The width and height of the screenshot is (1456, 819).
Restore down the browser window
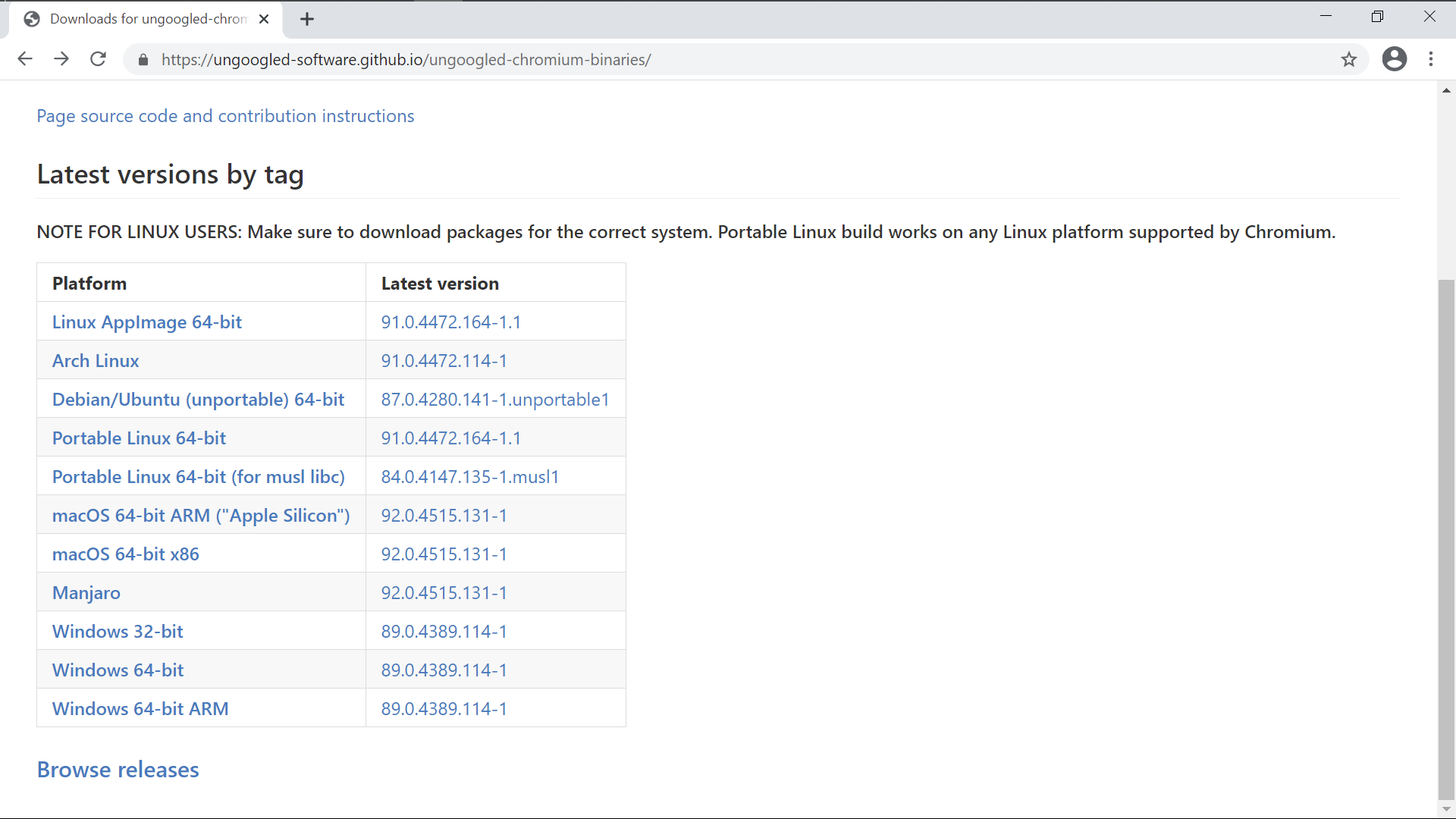click(1377, 17)
